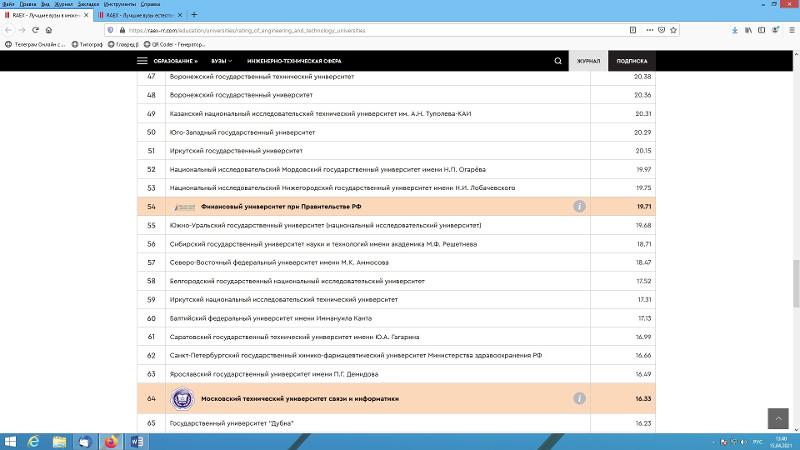Open the site hamburger menu
Image resolution: width=800 pixels, height=450 pixels.
pyautogui.click(x=142, y=61)
